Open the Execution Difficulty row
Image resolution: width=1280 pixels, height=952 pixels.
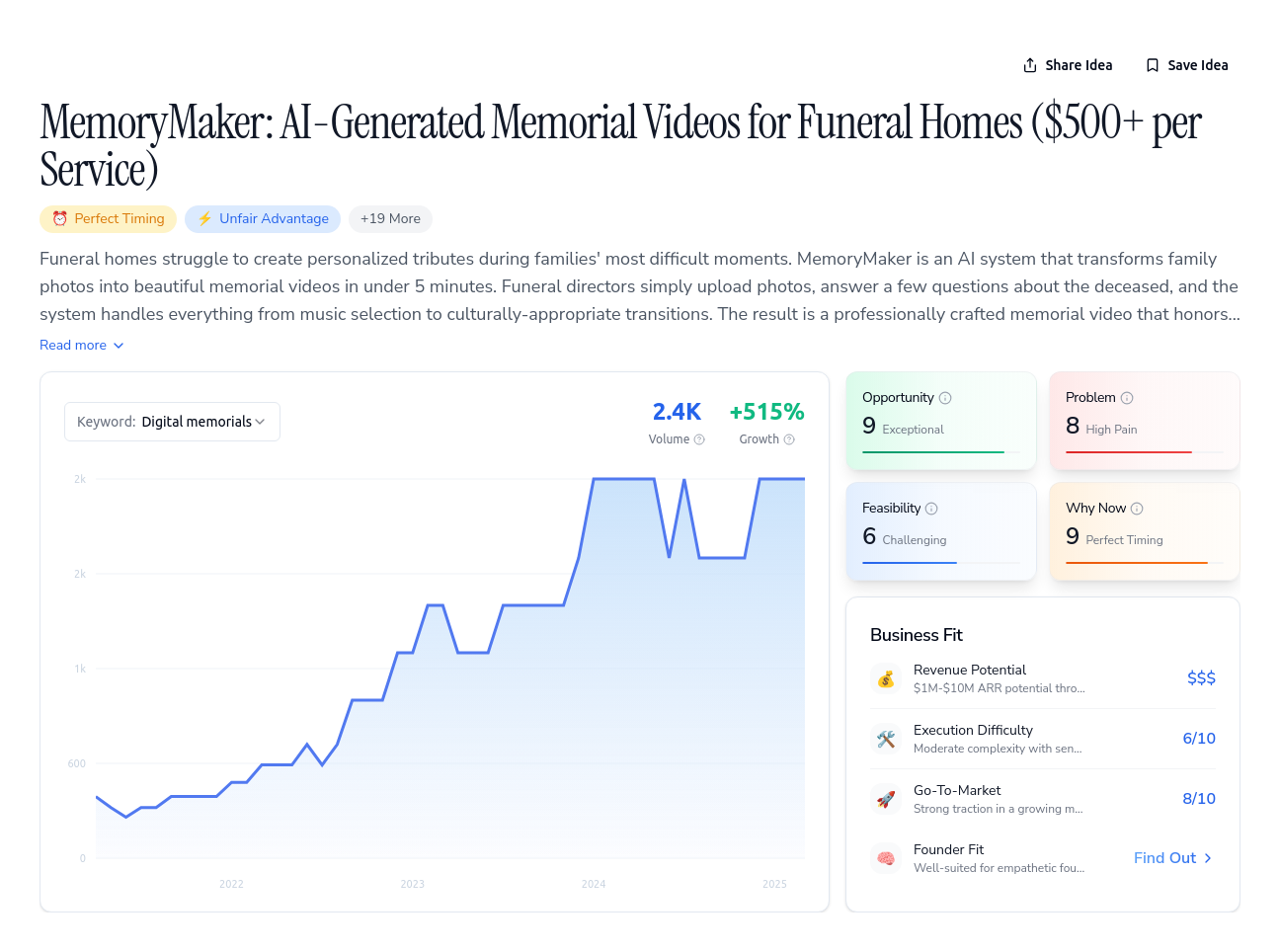[1043, 739]
